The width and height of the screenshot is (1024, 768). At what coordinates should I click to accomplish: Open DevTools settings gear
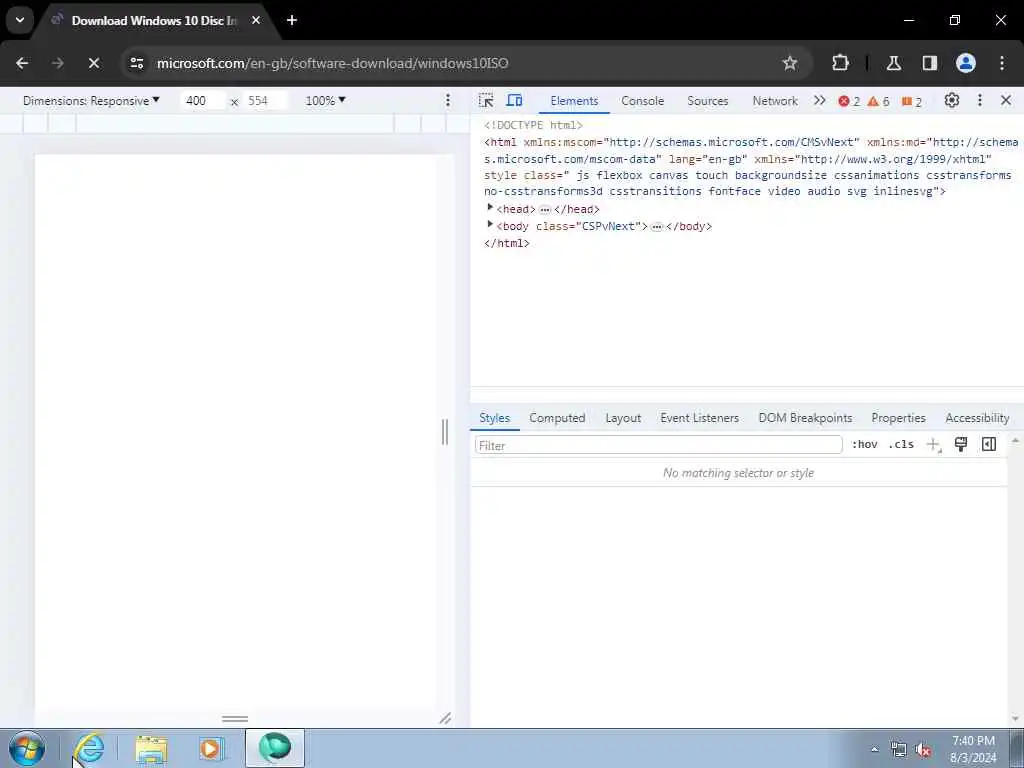(x=952, y=101)
